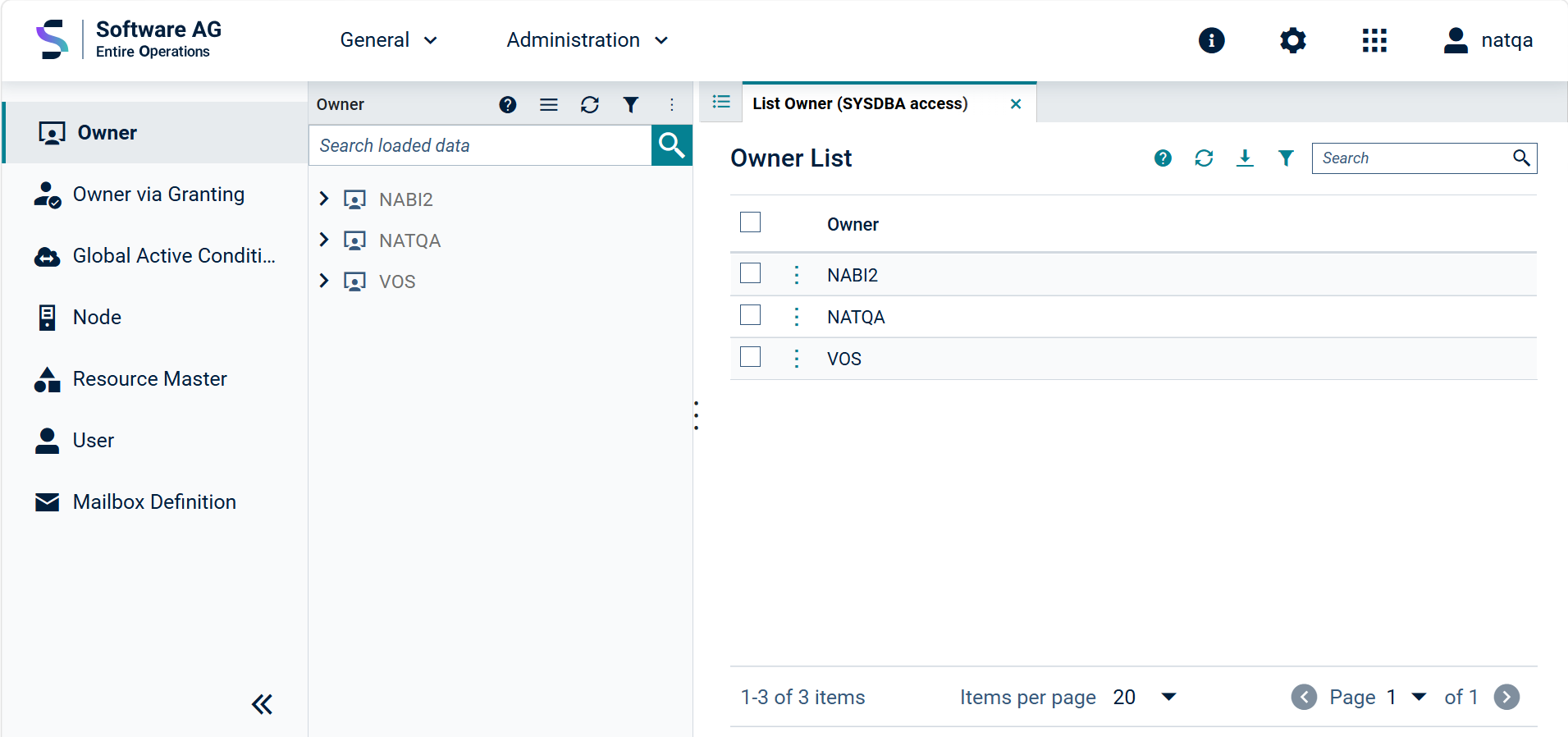
Task: Click VOS in the Owner List table
Action: (x=844, y=359)
